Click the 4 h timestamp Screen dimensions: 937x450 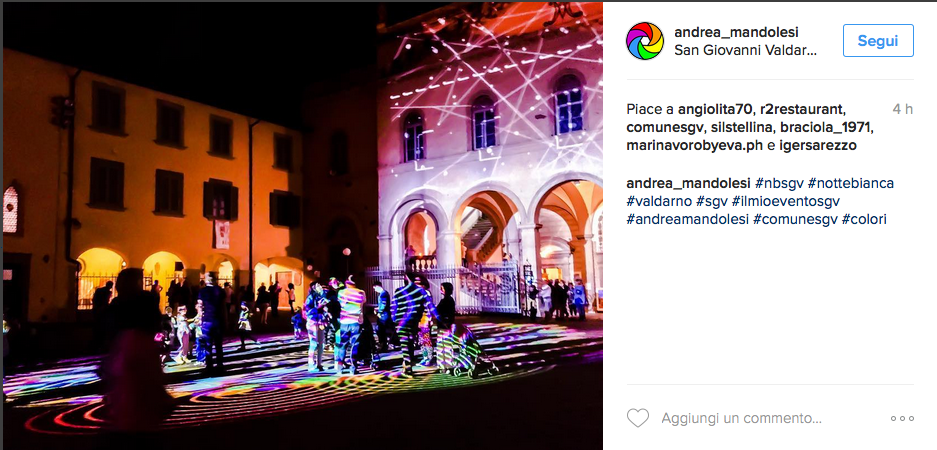902,109
